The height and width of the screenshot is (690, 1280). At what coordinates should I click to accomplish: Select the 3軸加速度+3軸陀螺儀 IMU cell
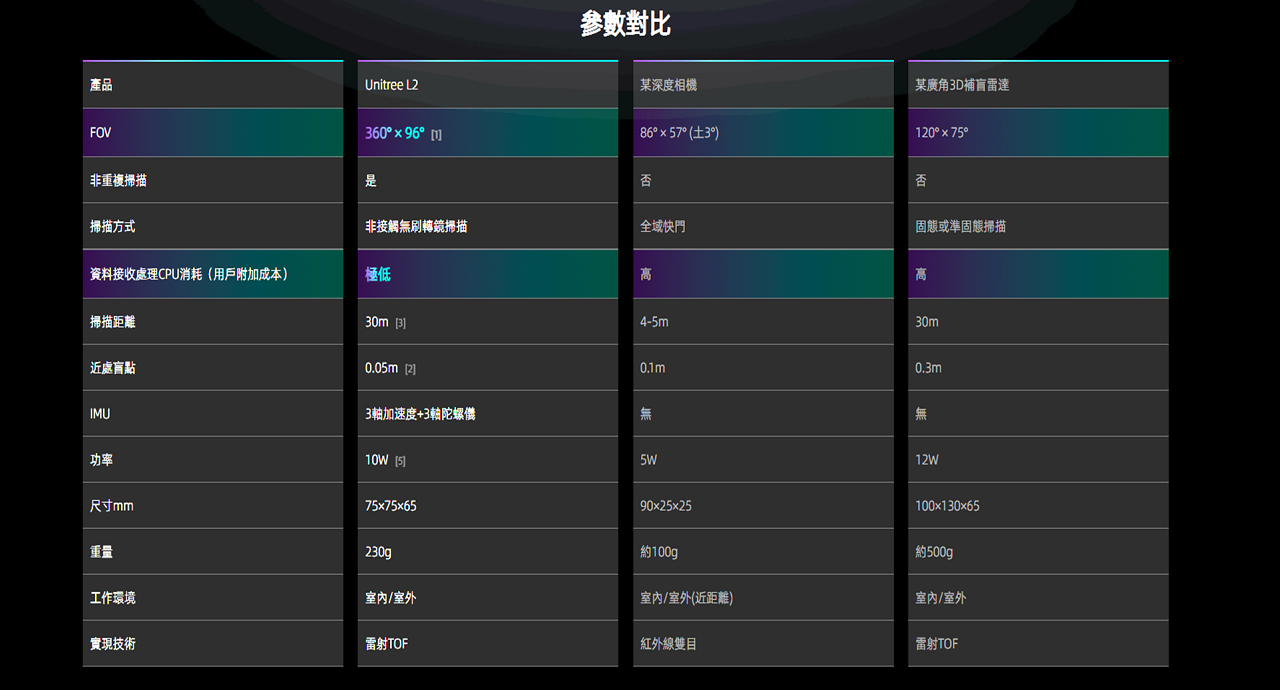click(420, 414)
